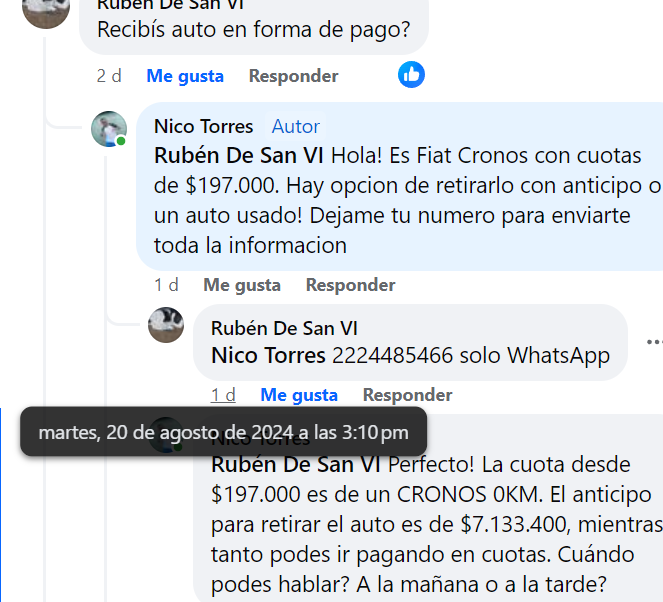Screen dimensions: 663x602
Task: Click Responder under 'Recibís auto en forma de pago?'
Action: (x=293, y=76)
